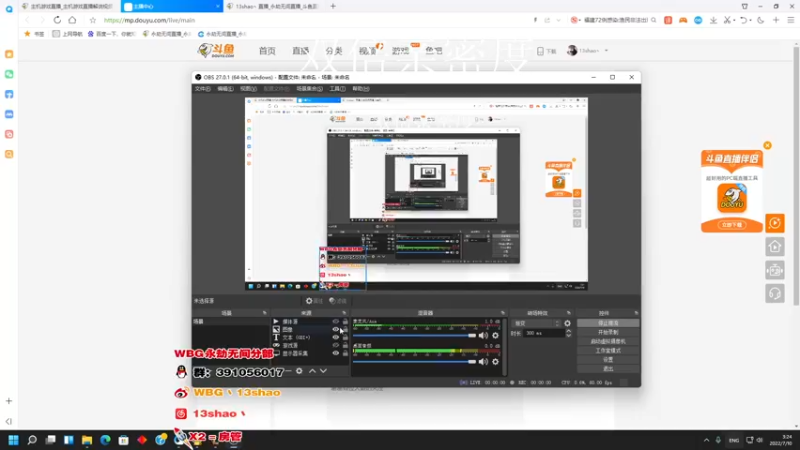Screen dimensions: 800x450
Task: Open the scene transition type dropdown
Action: pos(537,323)
